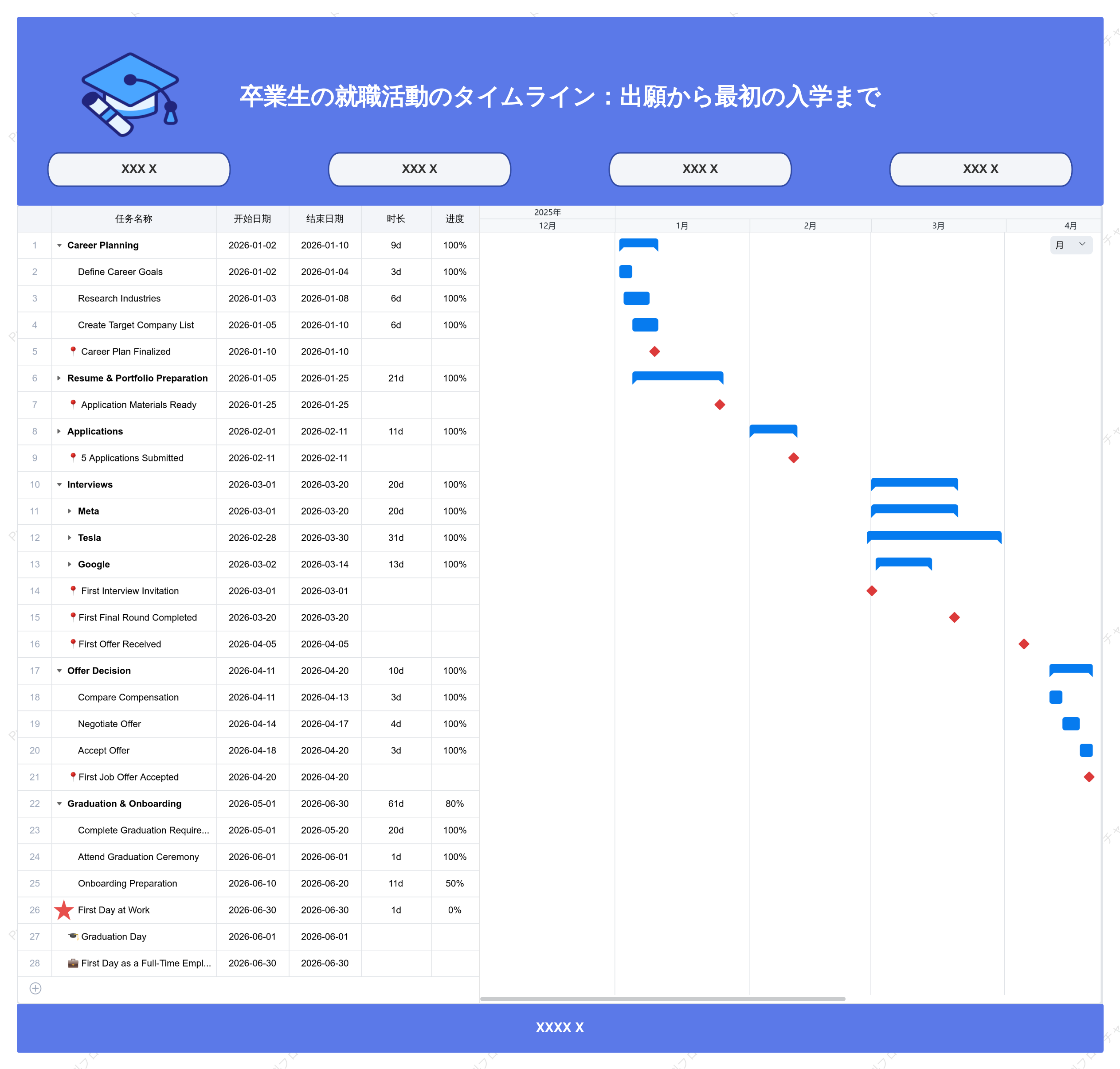Click the pin icon on First Job Offer Accepted
Viewport: 1120px width, 1069px height.
coord(73,776)
